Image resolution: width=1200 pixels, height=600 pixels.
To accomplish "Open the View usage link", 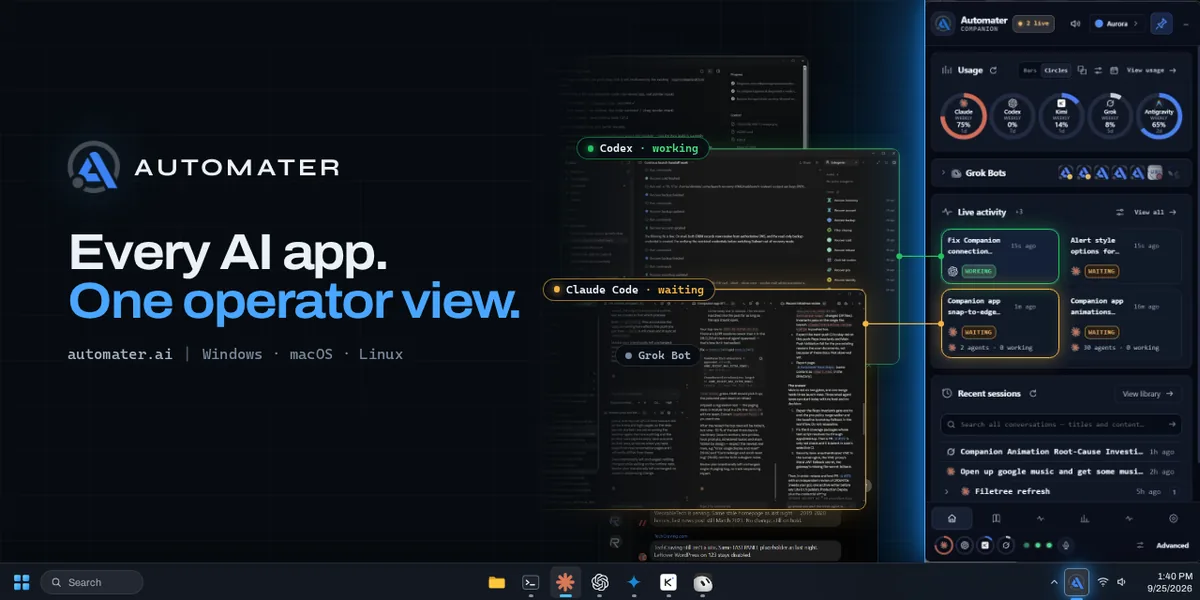I will click(1151, 70).
